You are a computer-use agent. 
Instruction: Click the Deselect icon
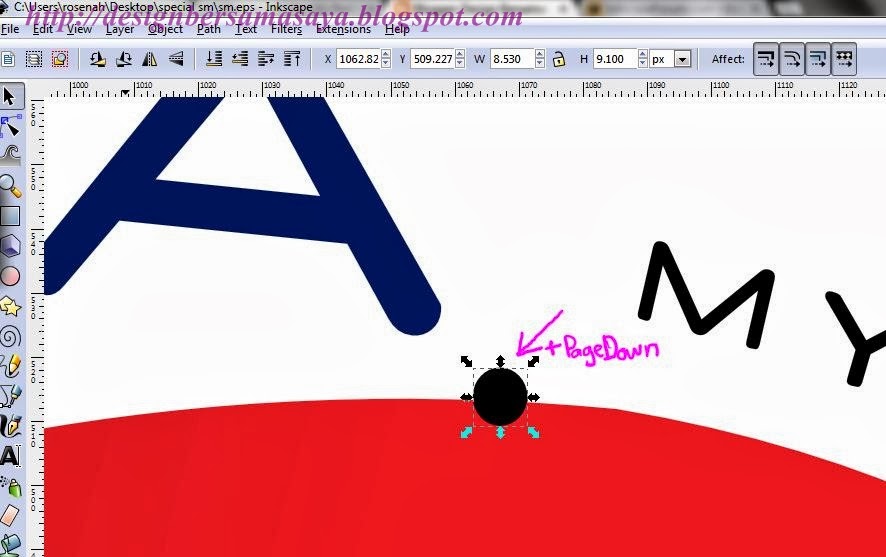(60, 59)
